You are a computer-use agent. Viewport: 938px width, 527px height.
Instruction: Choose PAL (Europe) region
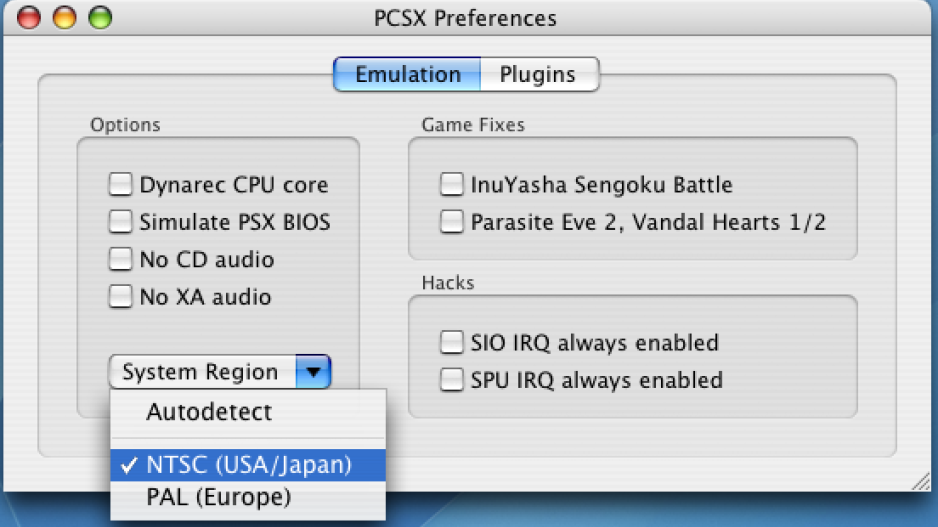click(248, 497)
